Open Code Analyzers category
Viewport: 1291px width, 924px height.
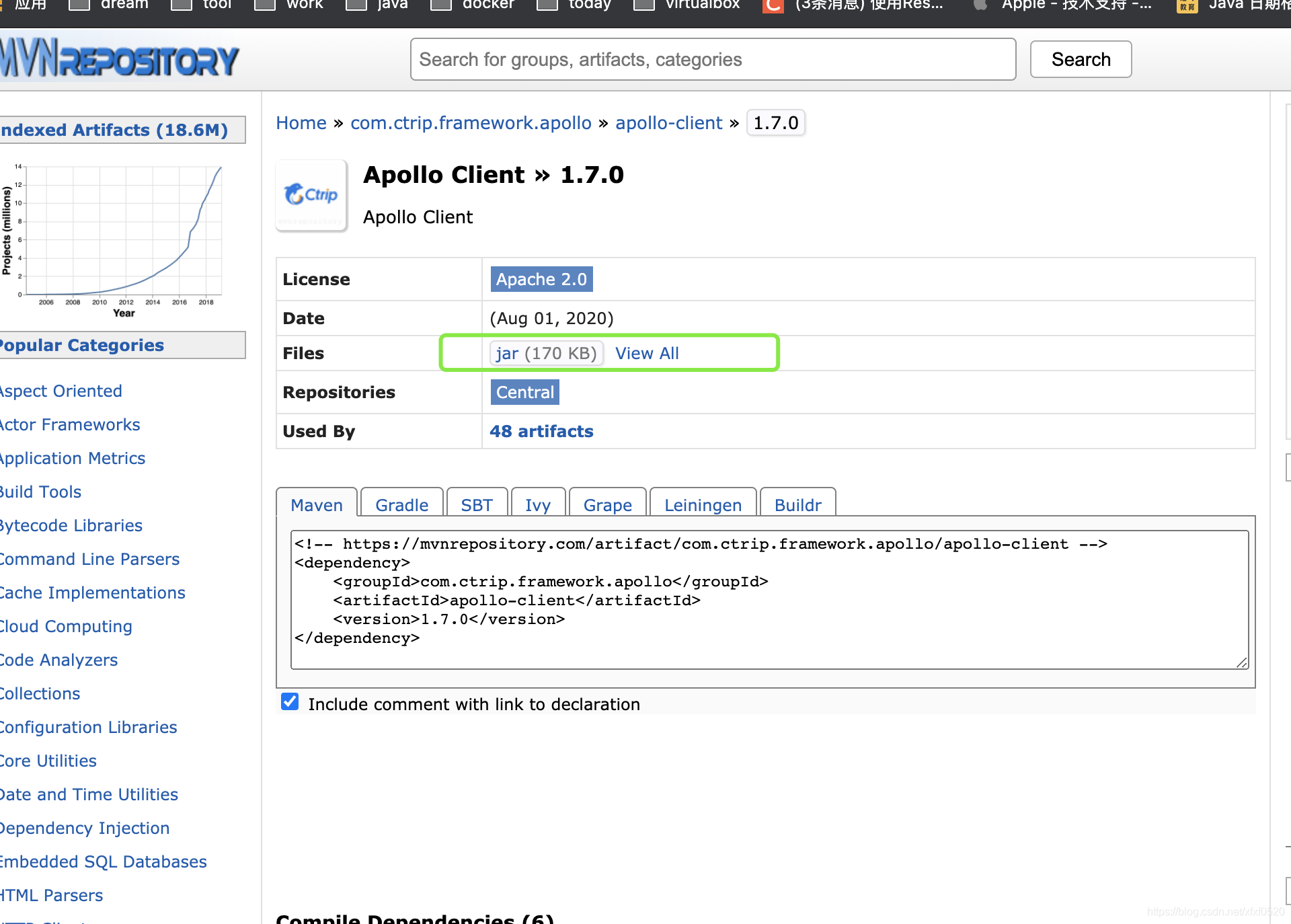tap(58, 660)
